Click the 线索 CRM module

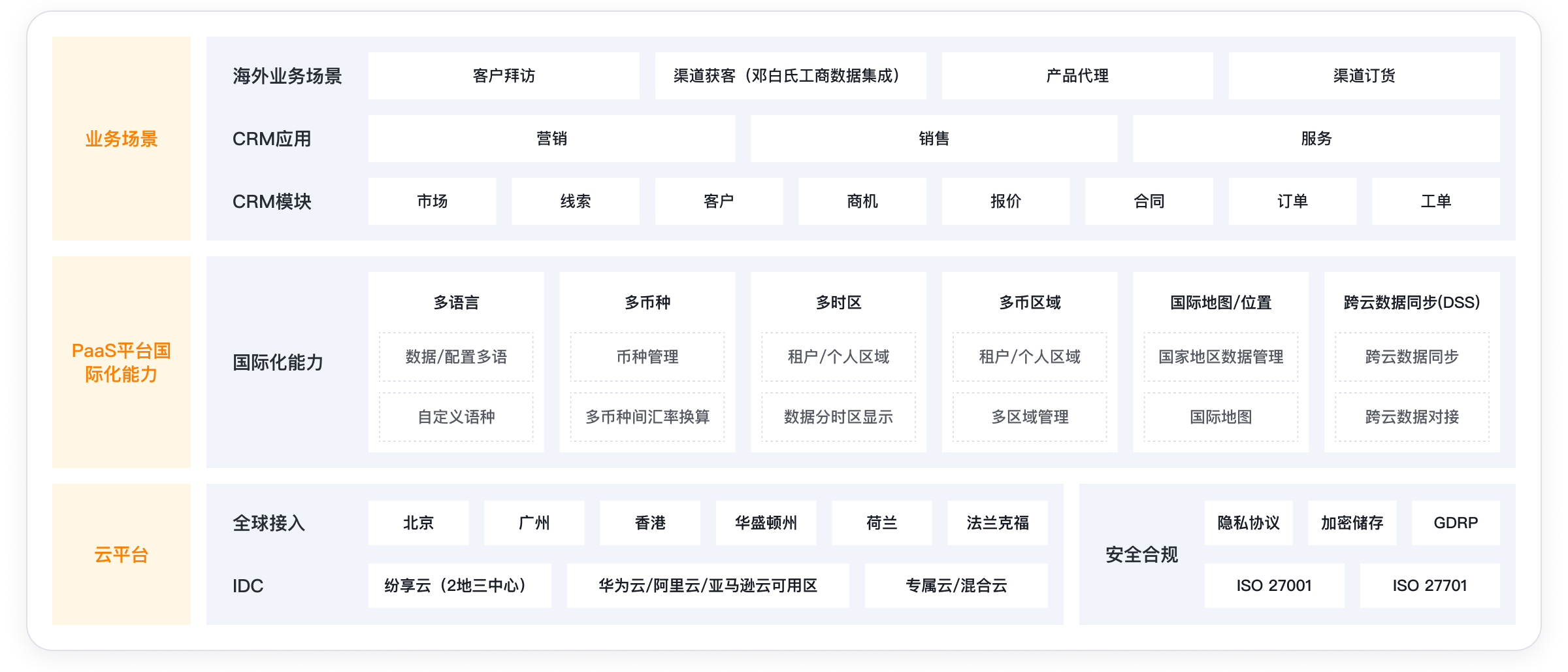click(x=575, y=201)
